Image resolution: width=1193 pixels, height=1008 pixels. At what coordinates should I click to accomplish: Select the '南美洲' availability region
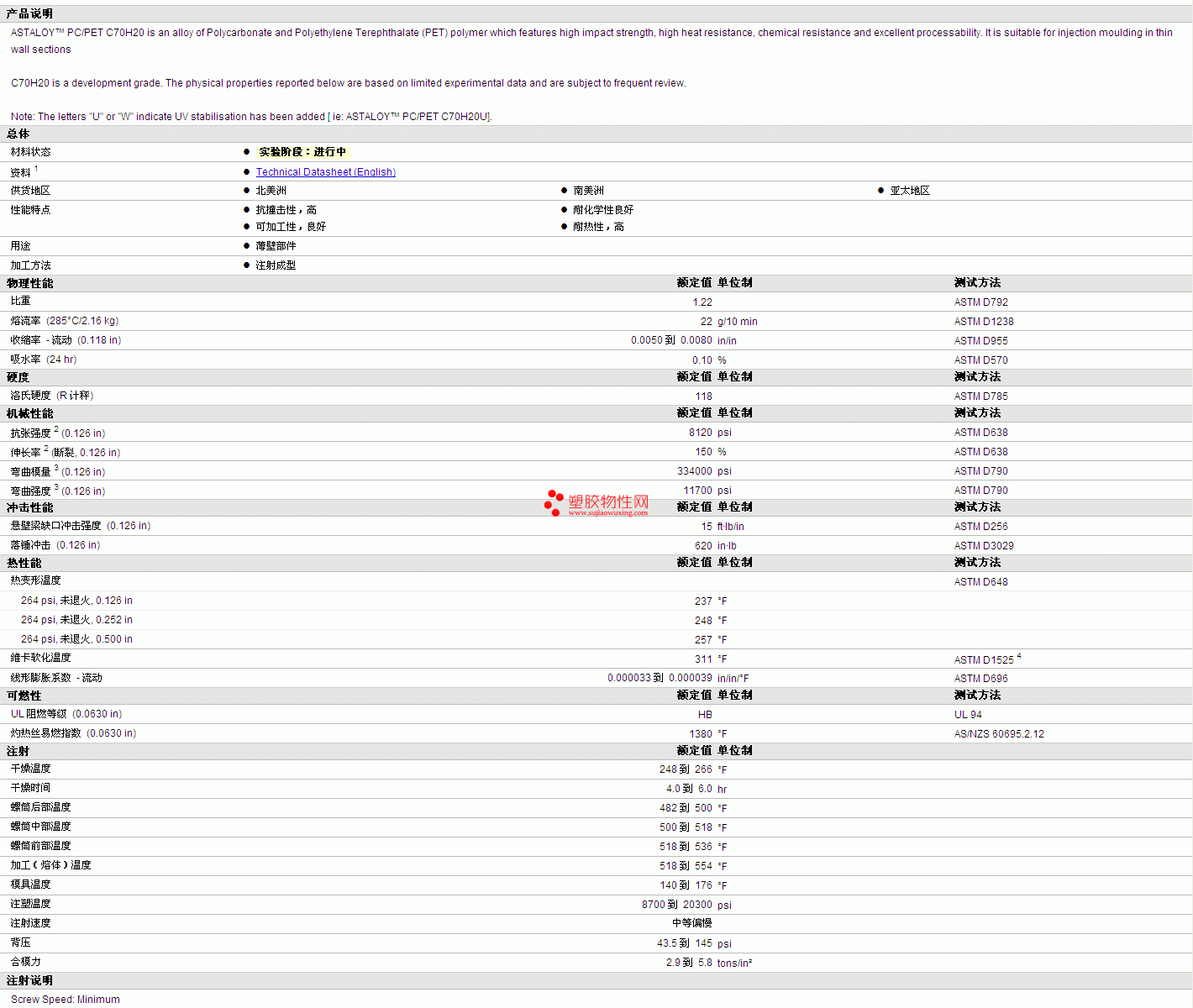pyautogui.click(x=589, y=191)
